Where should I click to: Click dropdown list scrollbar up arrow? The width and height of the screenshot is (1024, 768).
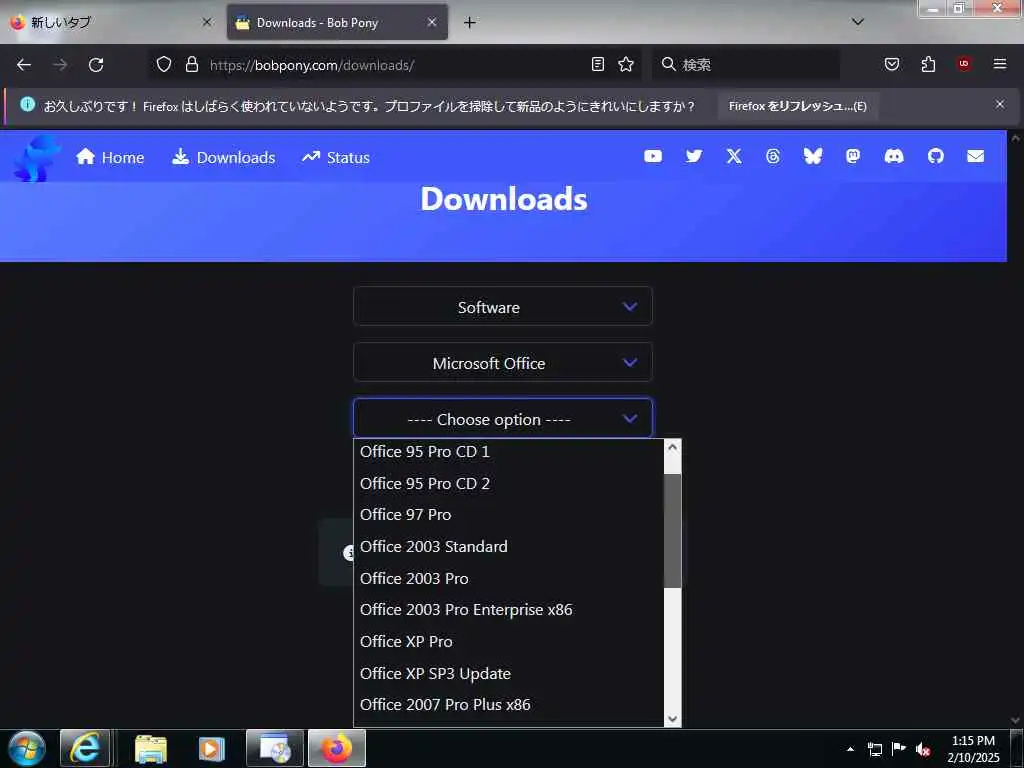point(673,447)
